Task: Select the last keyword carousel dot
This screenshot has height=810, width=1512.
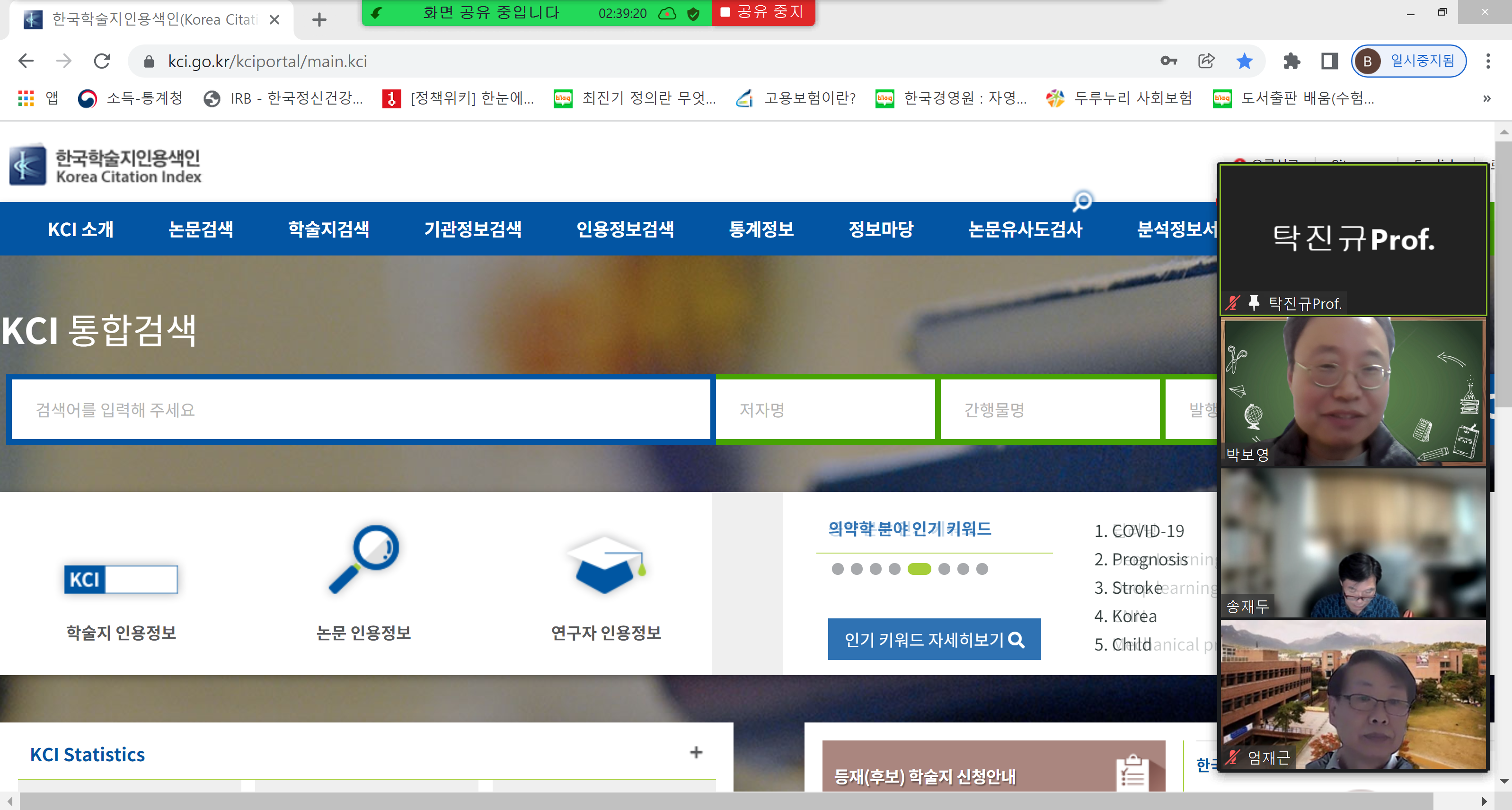Action: pyautogui.click(x=981, y=569)
